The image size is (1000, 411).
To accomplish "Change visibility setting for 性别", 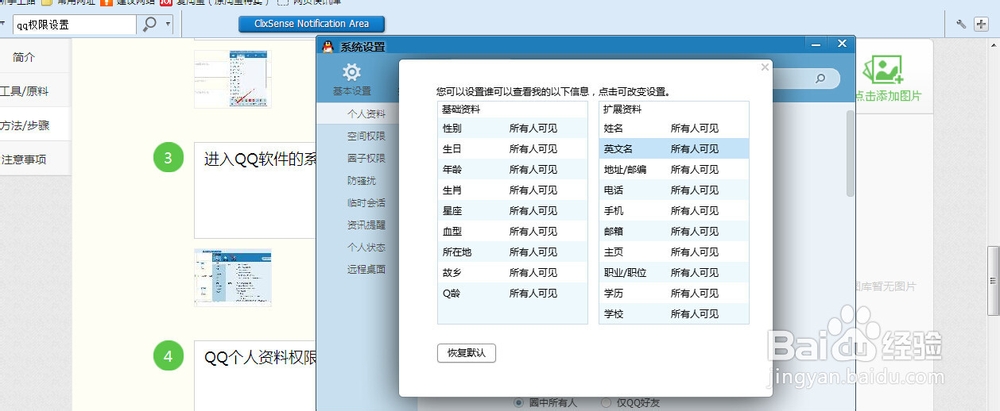I will (x=533, y=128).
